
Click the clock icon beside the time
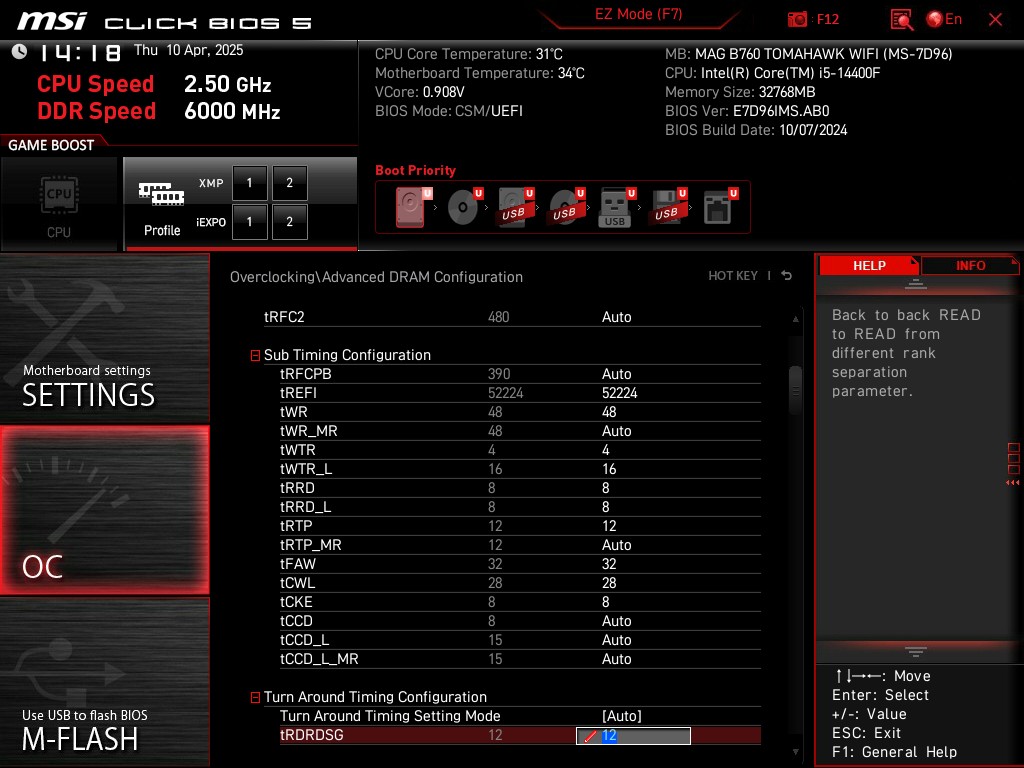(20, 52)
